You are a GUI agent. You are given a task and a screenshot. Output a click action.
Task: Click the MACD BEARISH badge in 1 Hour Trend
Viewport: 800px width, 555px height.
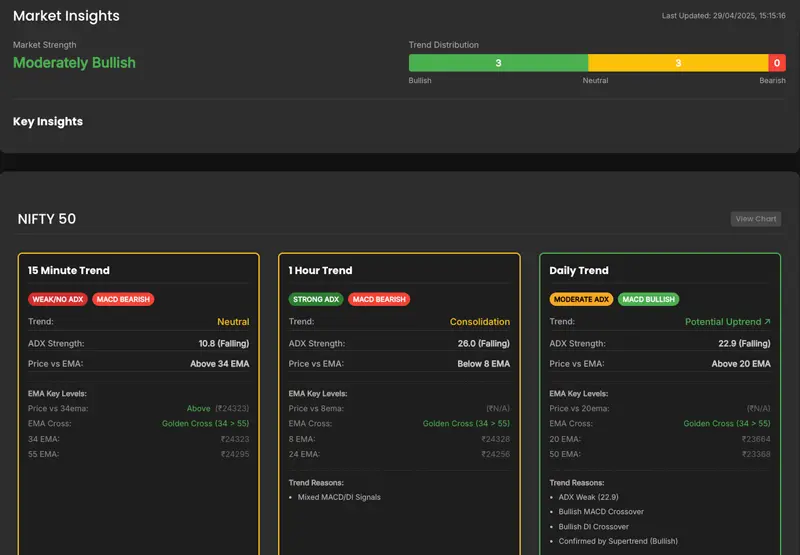tap(379, 299)
